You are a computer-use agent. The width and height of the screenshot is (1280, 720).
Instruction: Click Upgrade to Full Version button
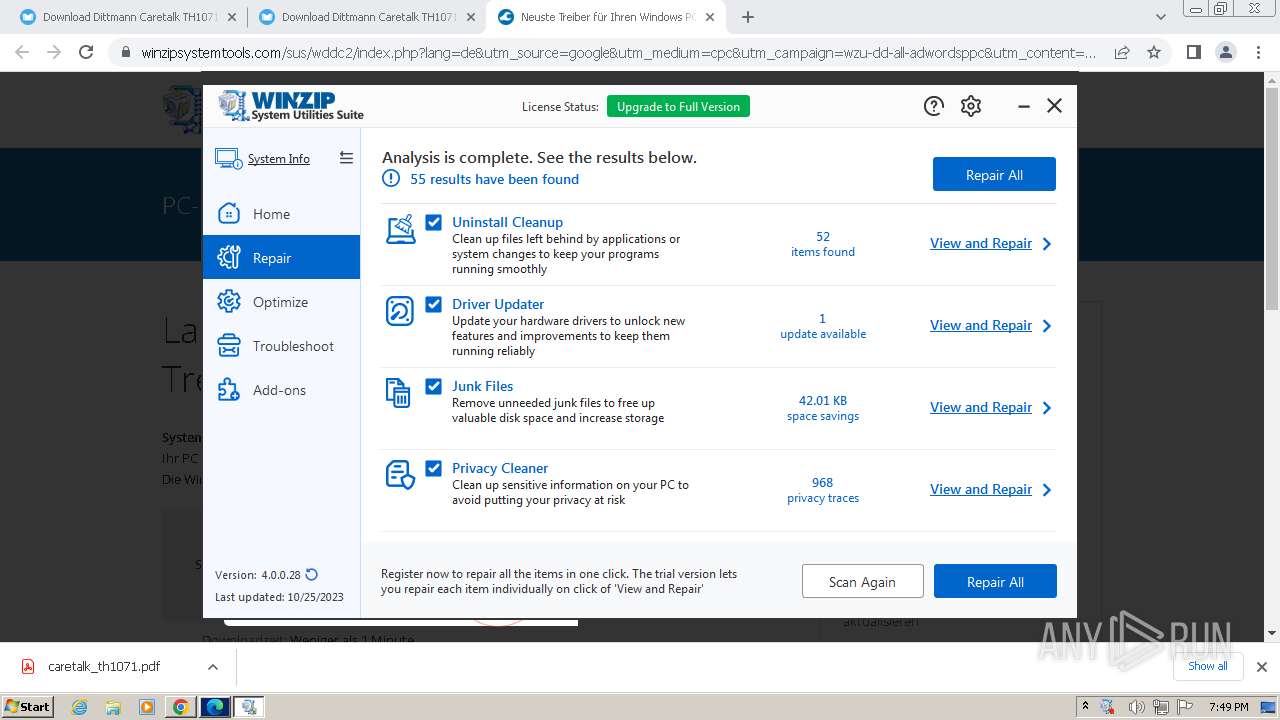(x=678, y=107)
